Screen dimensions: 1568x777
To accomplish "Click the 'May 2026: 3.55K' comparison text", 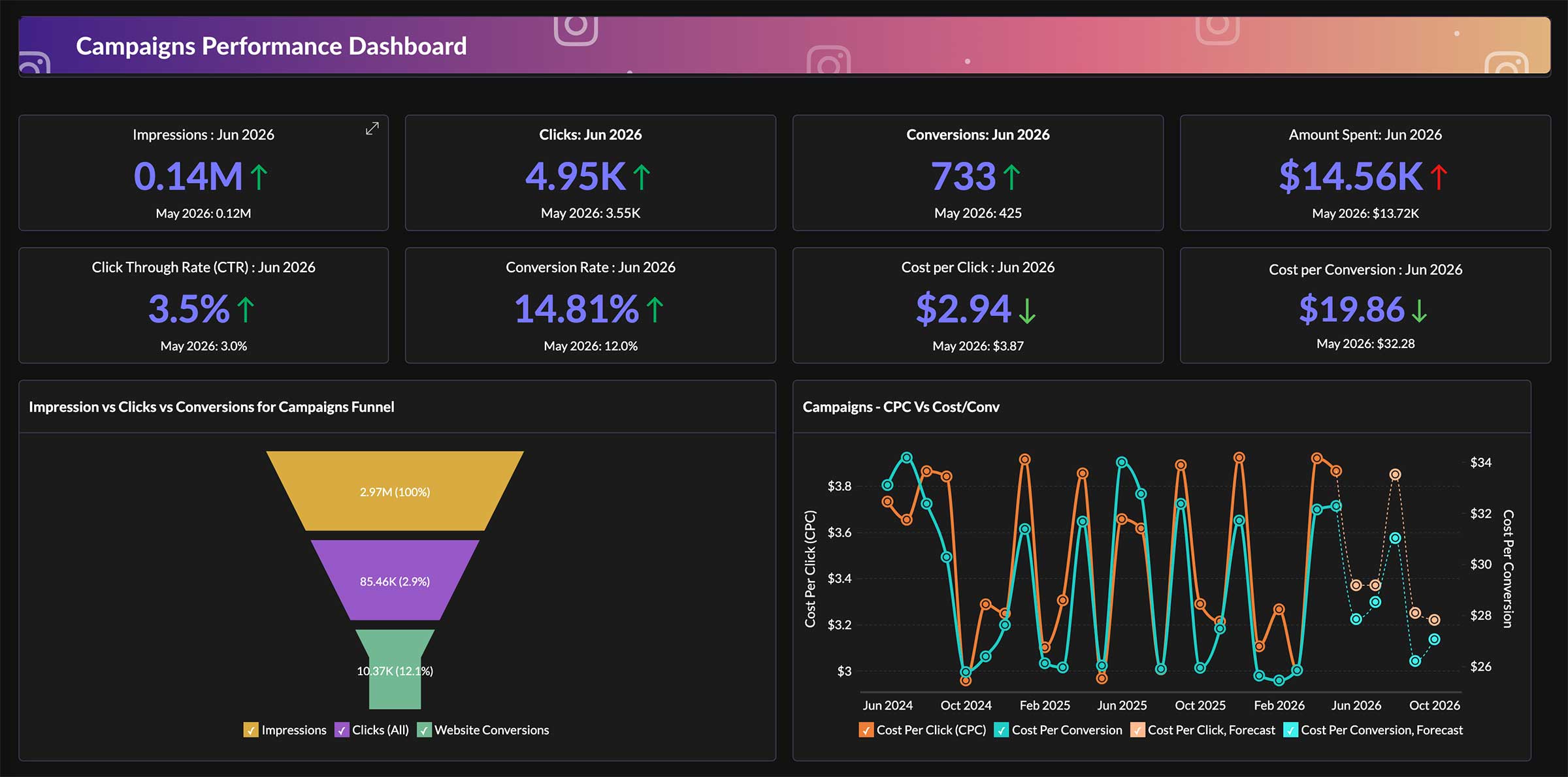I will (591, 214).
